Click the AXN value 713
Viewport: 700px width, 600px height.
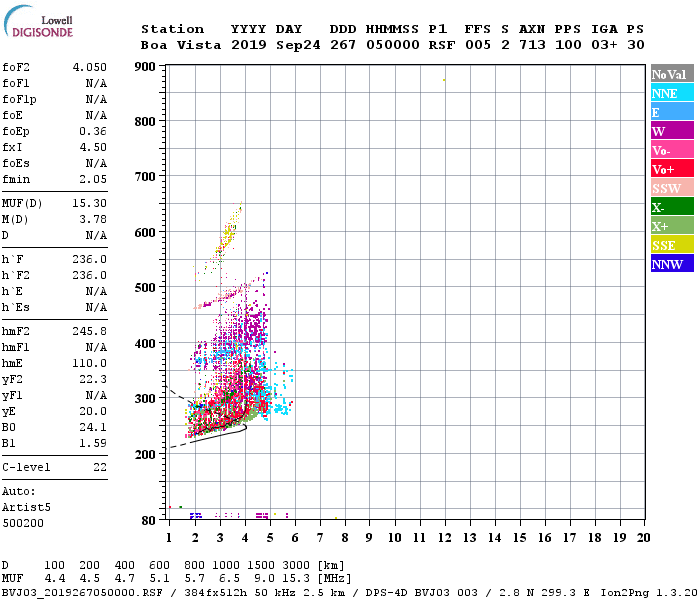(532, 45)
